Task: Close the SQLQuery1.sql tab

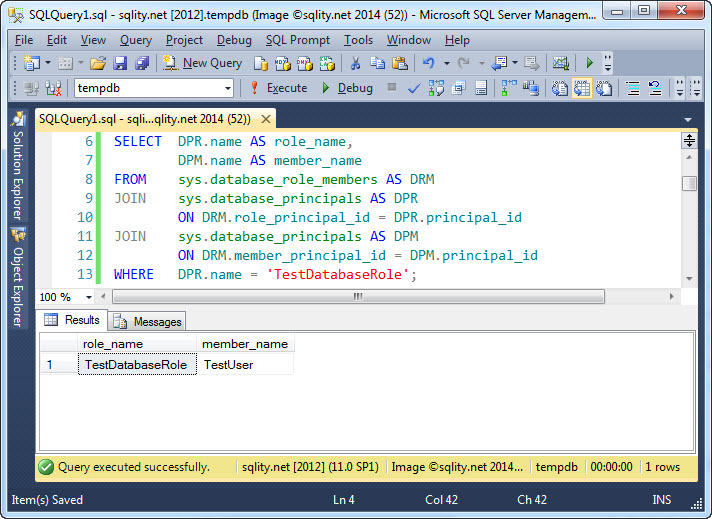Action: point(266,119)
